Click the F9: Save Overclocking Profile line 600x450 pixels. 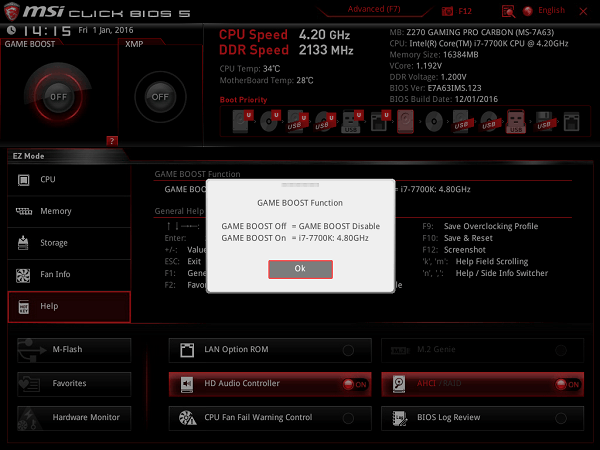click(480, 227)
